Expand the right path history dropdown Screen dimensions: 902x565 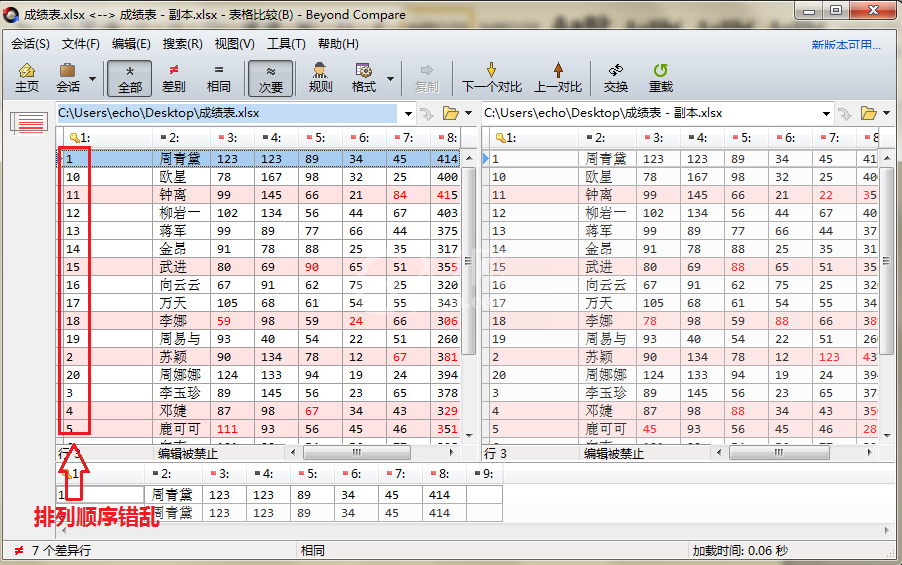tap(826, 113)
